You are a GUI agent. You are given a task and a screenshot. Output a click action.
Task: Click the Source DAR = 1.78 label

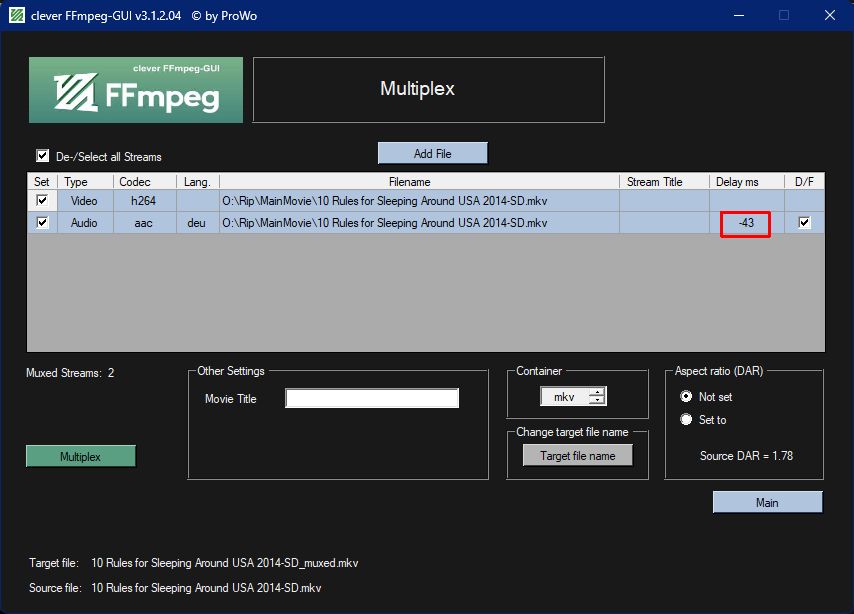[746, 455]
